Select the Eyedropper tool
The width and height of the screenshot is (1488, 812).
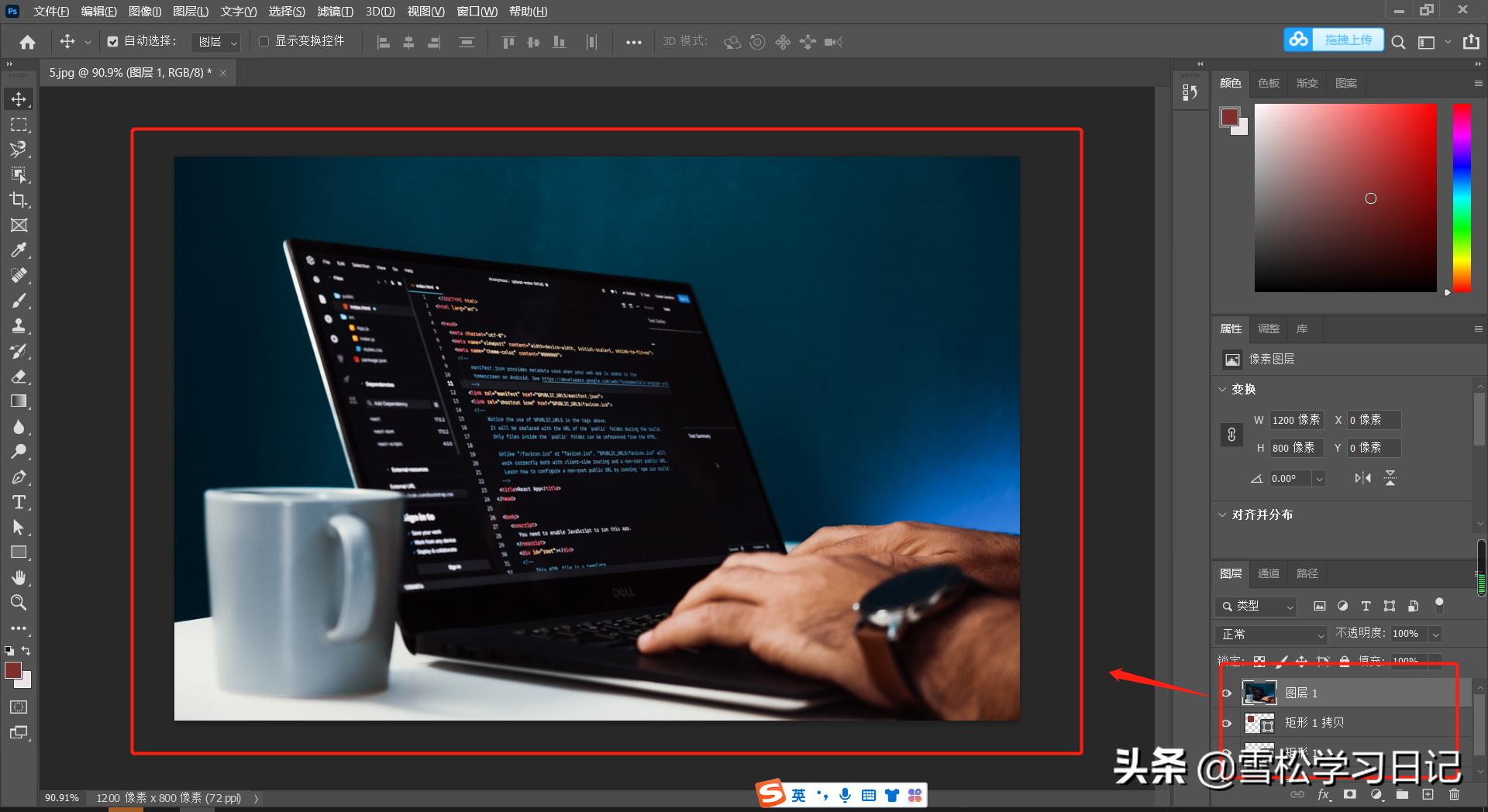pyautogui.click(x=19, y=249)
